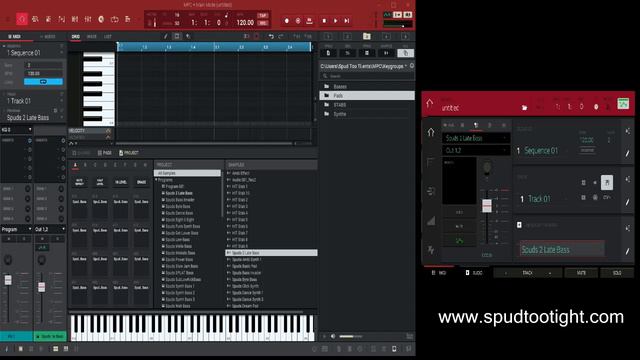
Task: Click the pencil edit icon beside Track 01
Action: pyautogui.click(x=627, y=202)
